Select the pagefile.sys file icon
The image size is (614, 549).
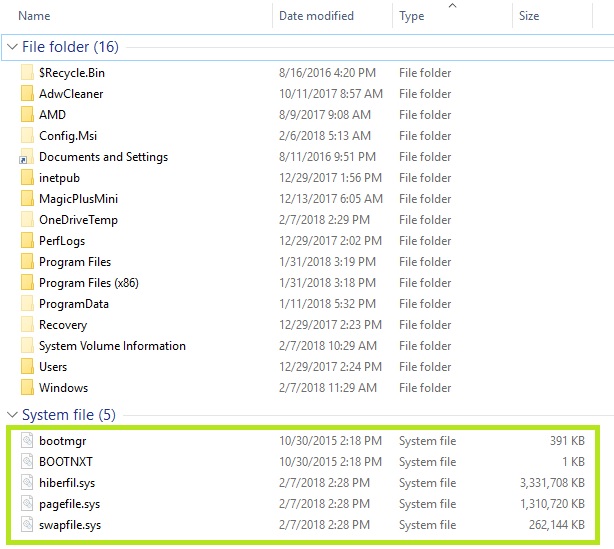[27, 504]
